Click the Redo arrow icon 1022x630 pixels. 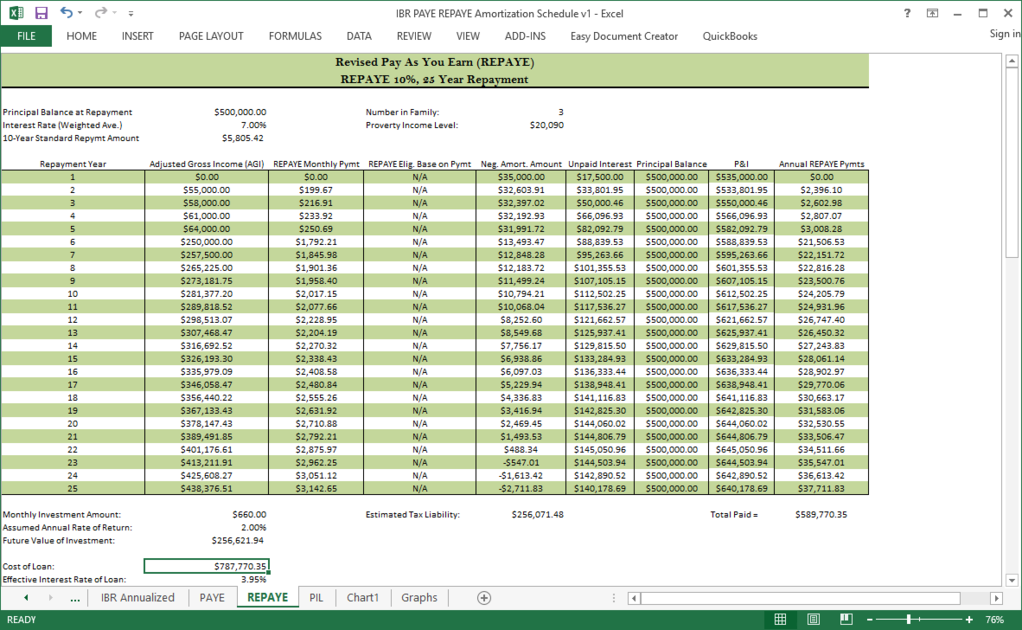click(100, 12)
